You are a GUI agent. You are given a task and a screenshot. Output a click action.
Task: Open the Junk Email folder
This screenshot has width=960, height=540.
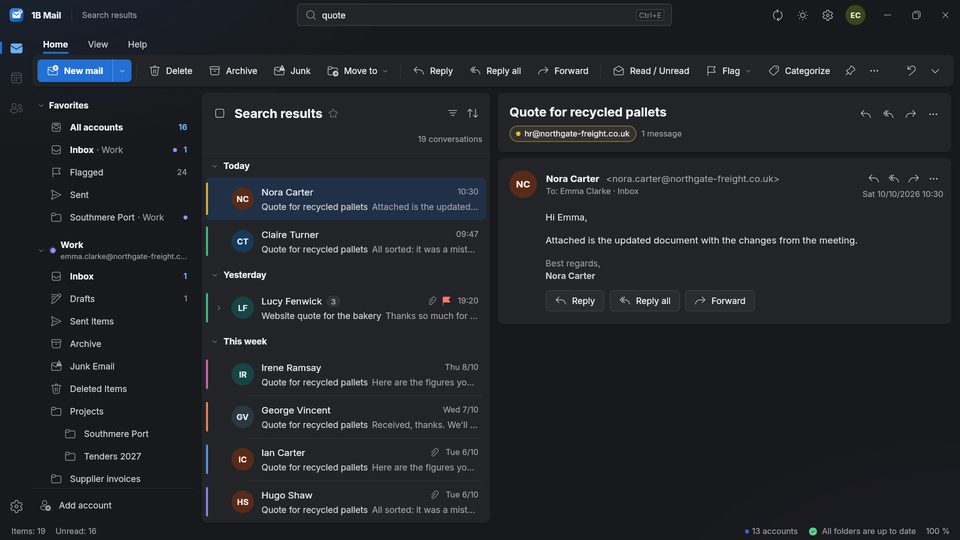point(117,366)
